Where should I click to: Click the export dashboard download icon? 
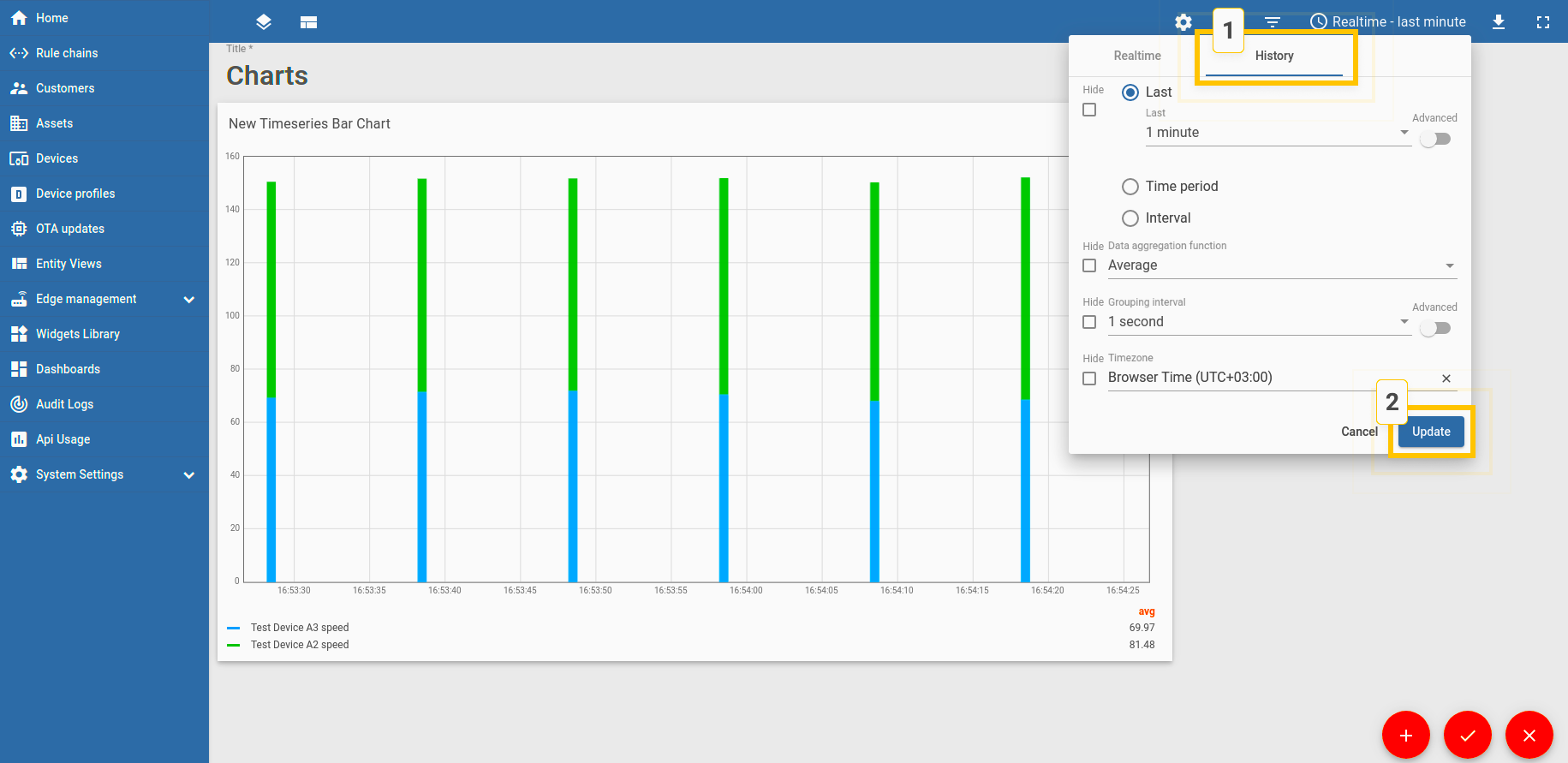1499,22
